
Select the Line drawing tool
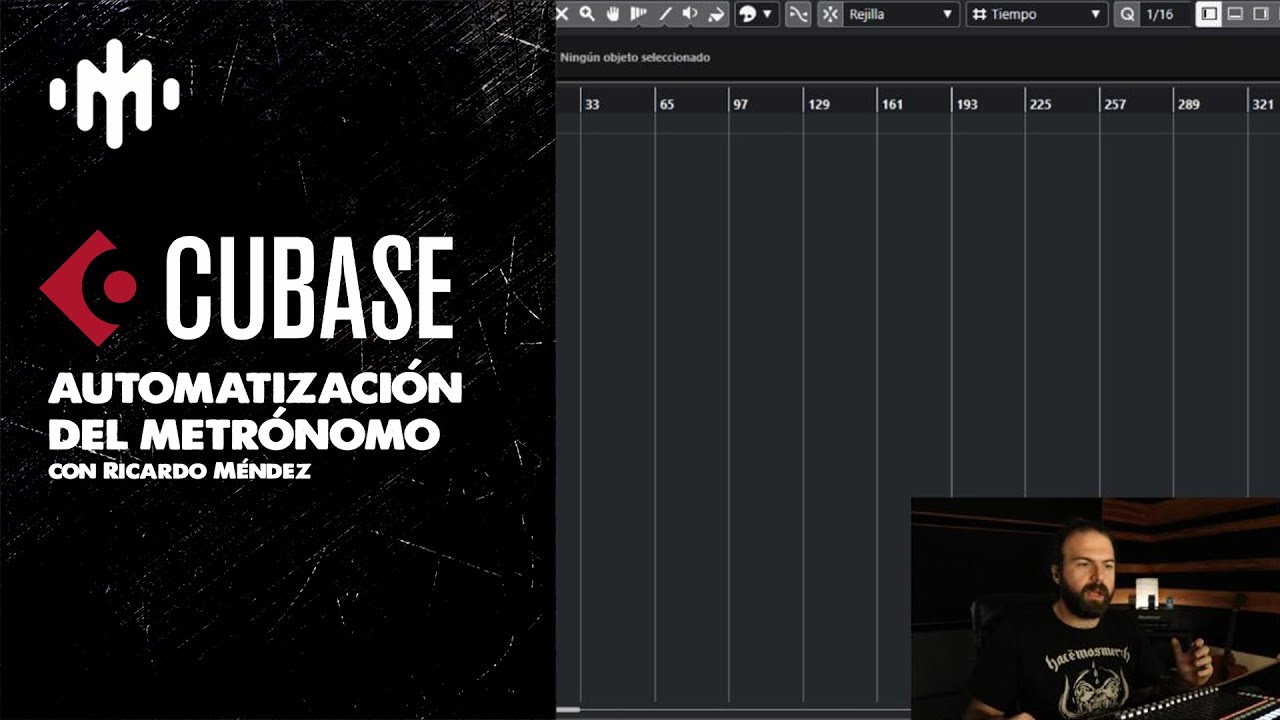[665, 14]
